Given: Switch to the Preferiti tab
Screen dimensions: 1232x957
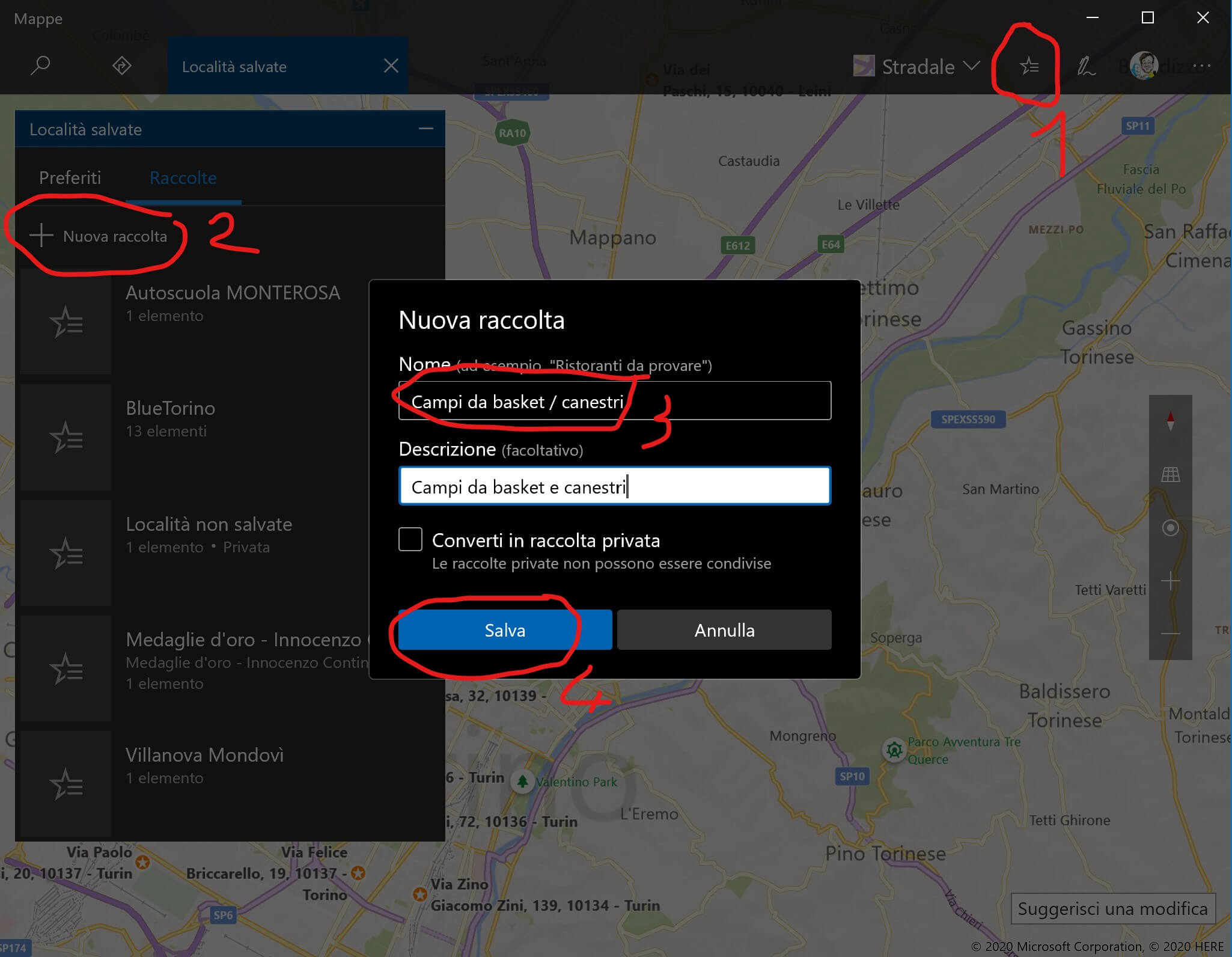Looking at the screenshot, I should click(x=70, y=178).
